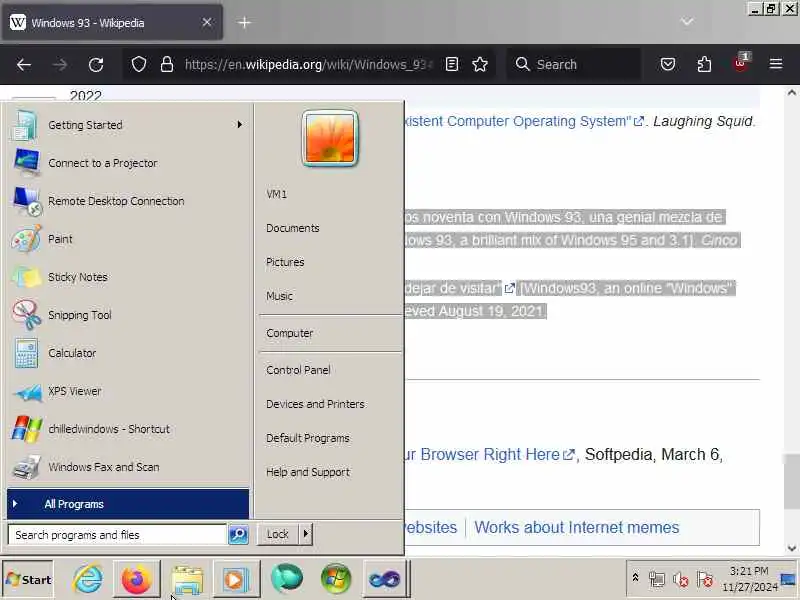Toggle reader view in address bar

[x=452, y=64]
